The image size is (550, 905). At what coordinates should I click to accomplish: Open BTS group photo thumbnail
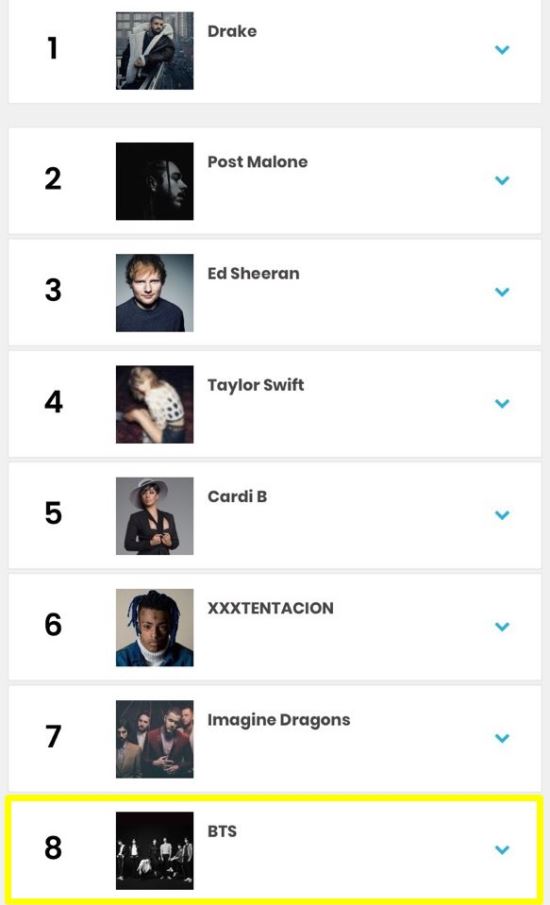(x=155, y=851)
